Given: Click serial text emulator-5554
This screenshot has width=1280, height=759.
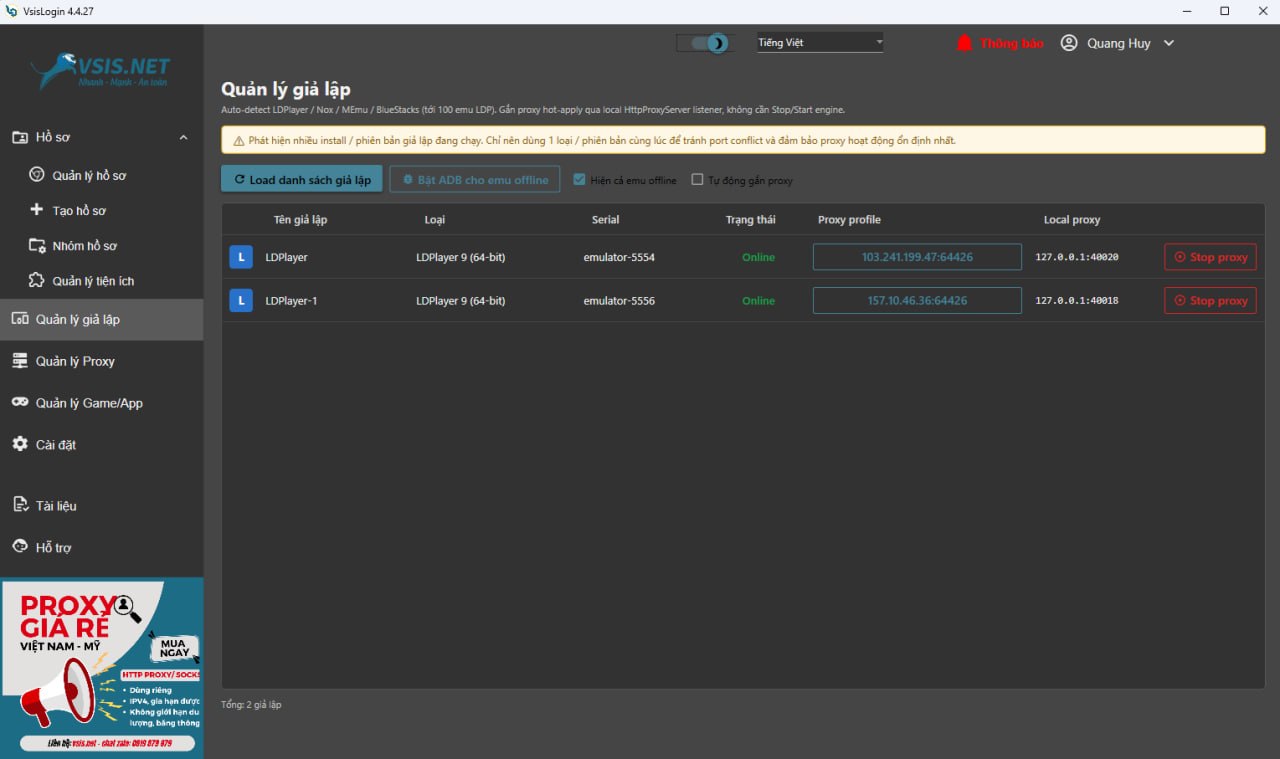Looking at the screenshot, I should pyautogui.click(x=619, y=257).
